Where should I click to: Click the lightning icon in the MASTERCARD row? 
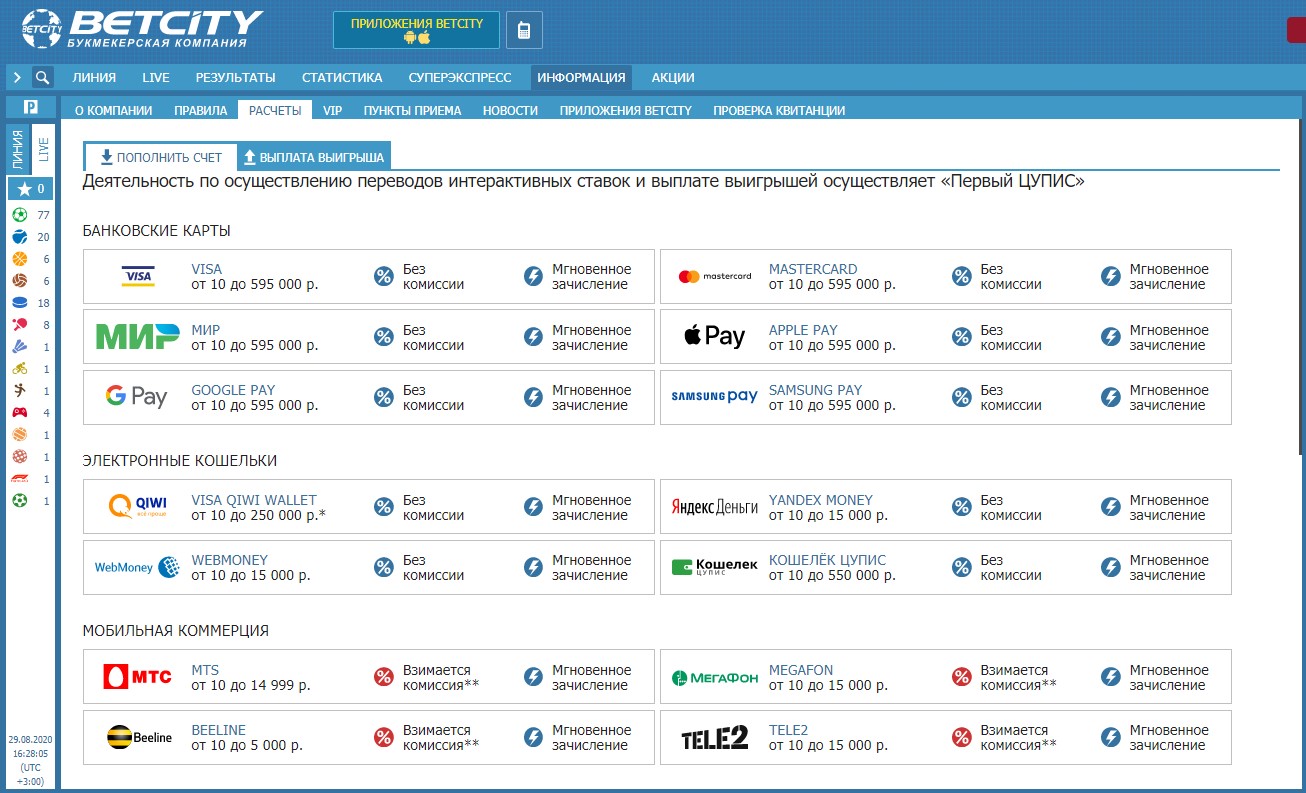click(x=1110, y=277)
